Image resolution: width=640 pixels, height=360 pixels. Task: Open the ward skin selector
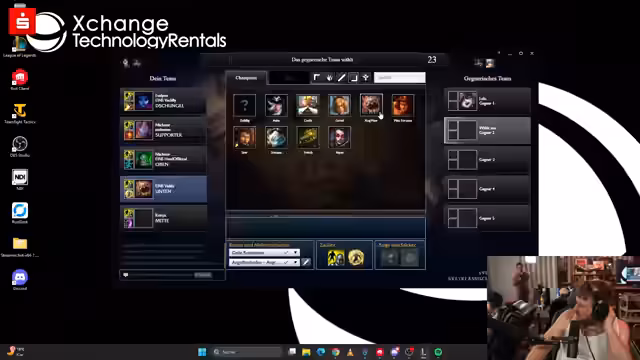[390, 258]
